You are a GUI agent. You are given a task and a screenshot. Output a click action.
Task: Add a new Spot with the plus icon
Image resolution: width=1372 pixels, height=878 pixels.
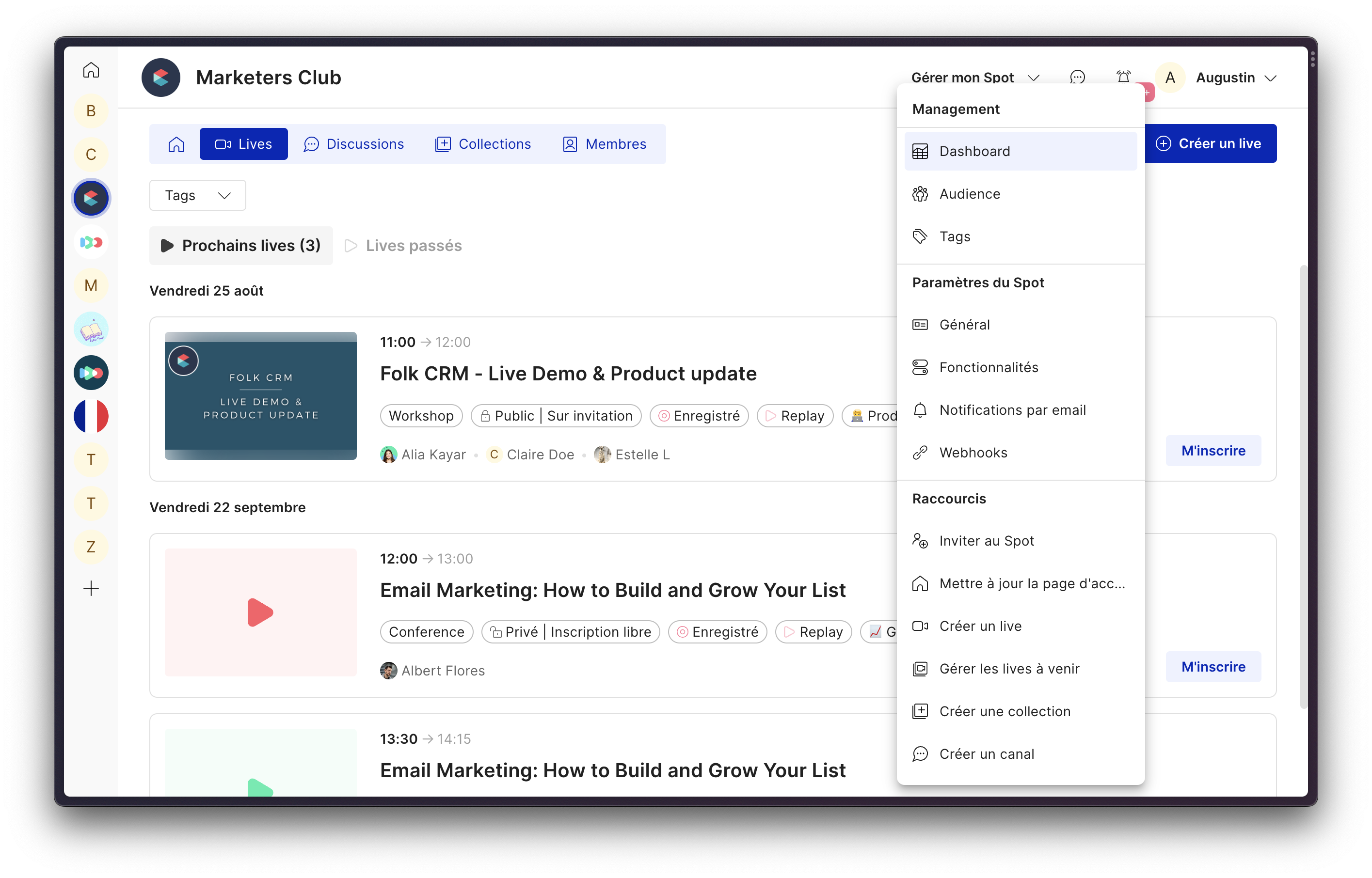pos(91,588)
